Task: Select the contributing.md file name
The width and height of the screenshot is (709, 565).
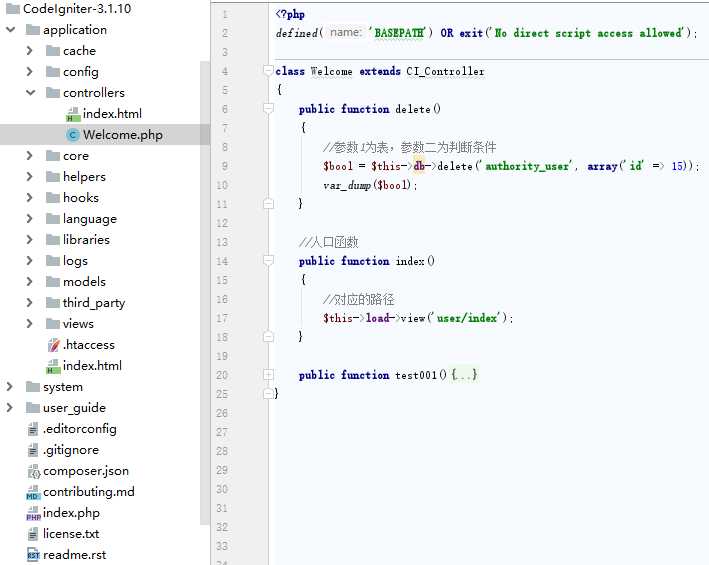Action: [89, 492]
